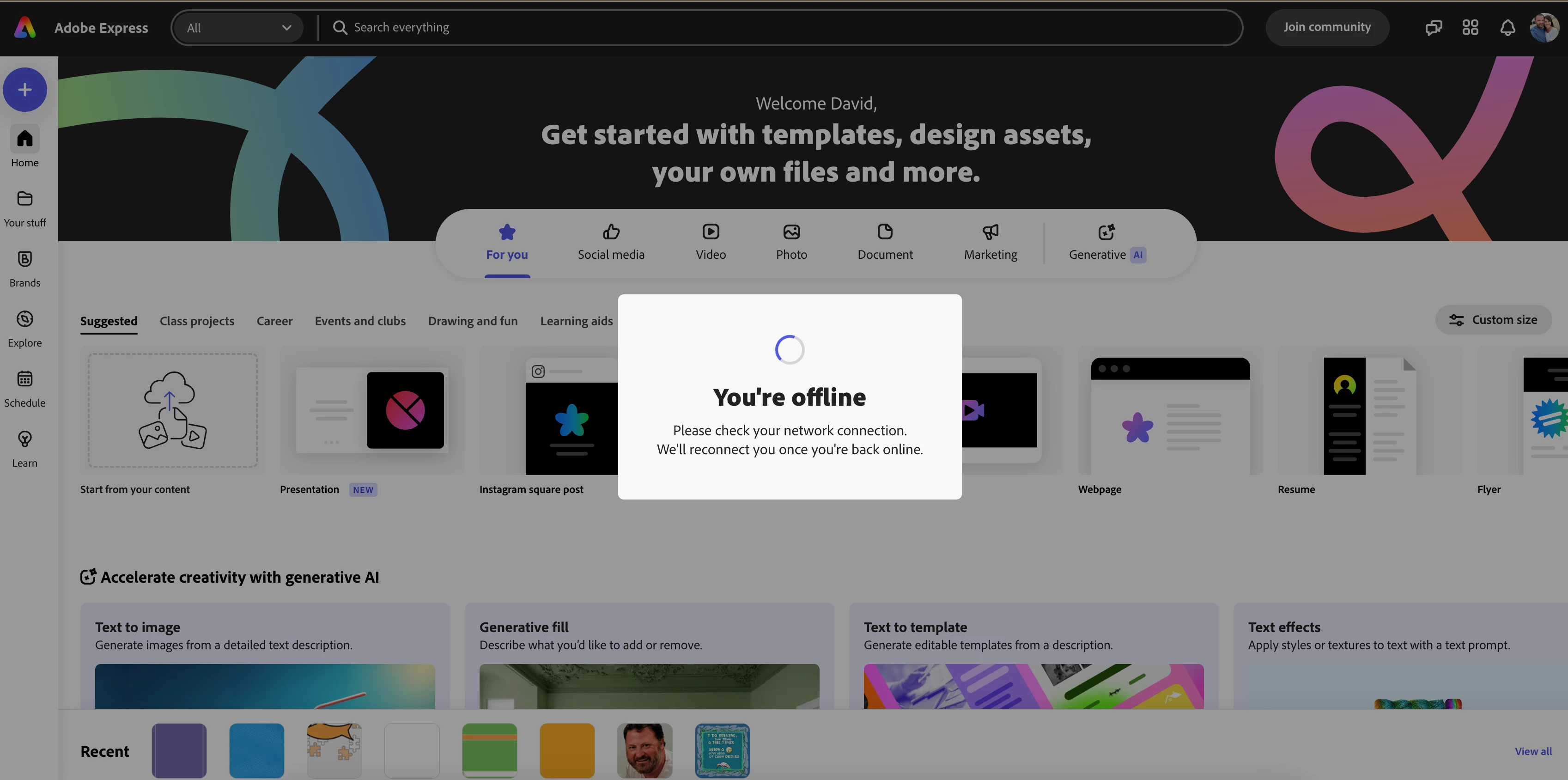Screen dimensions: 1568x780
Task: Go to Explore in sidebar
Action: [24, 329]
